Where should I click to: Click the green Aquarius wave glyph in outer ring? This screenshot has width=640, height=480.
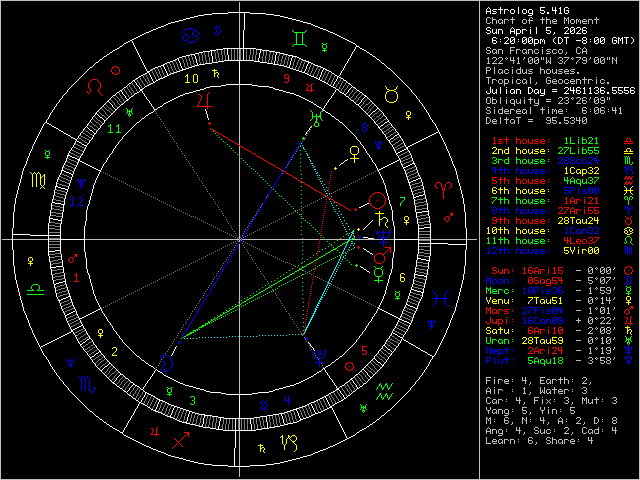(384, 391)
